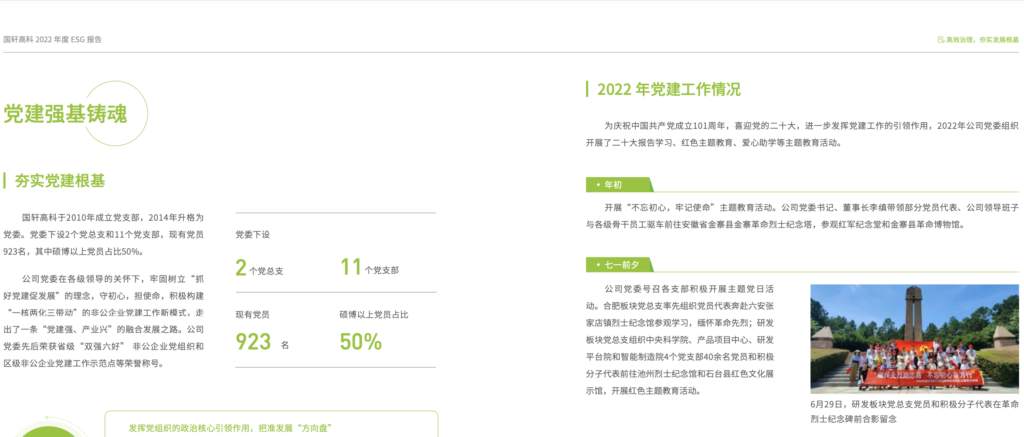Click the 高效治理，夯实发展根基 header link
This screenshot has height=437, width=1024.
coord(982,40)
